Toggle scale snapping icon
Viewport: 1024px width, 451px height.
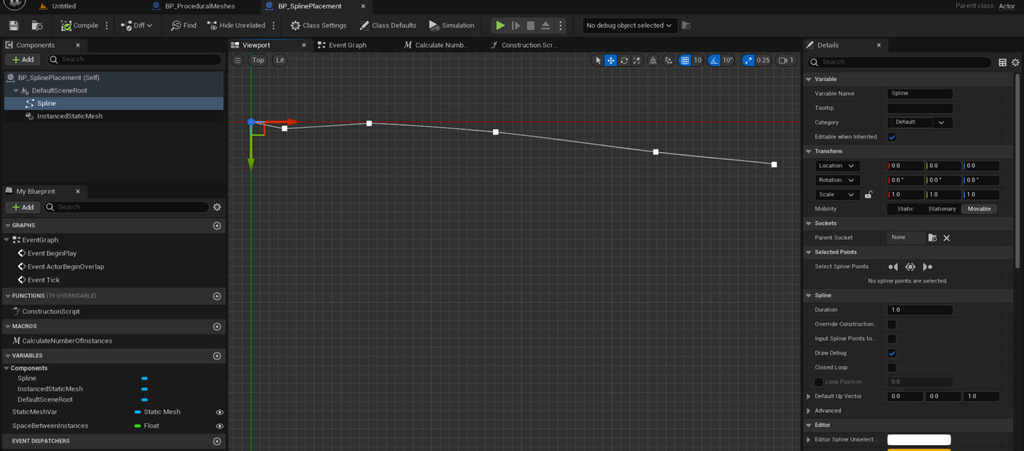748,60
